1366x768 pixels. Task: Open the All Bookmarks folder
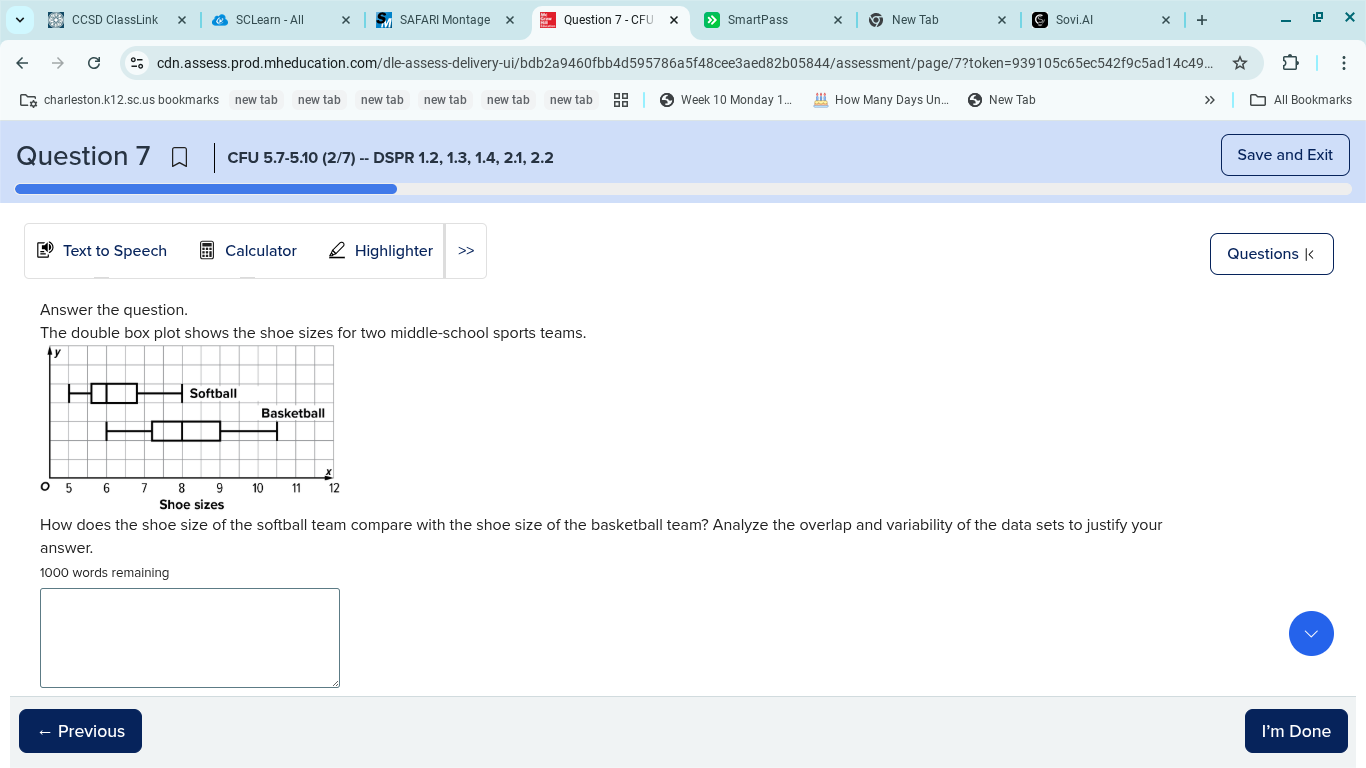[x=1301, y=100]
